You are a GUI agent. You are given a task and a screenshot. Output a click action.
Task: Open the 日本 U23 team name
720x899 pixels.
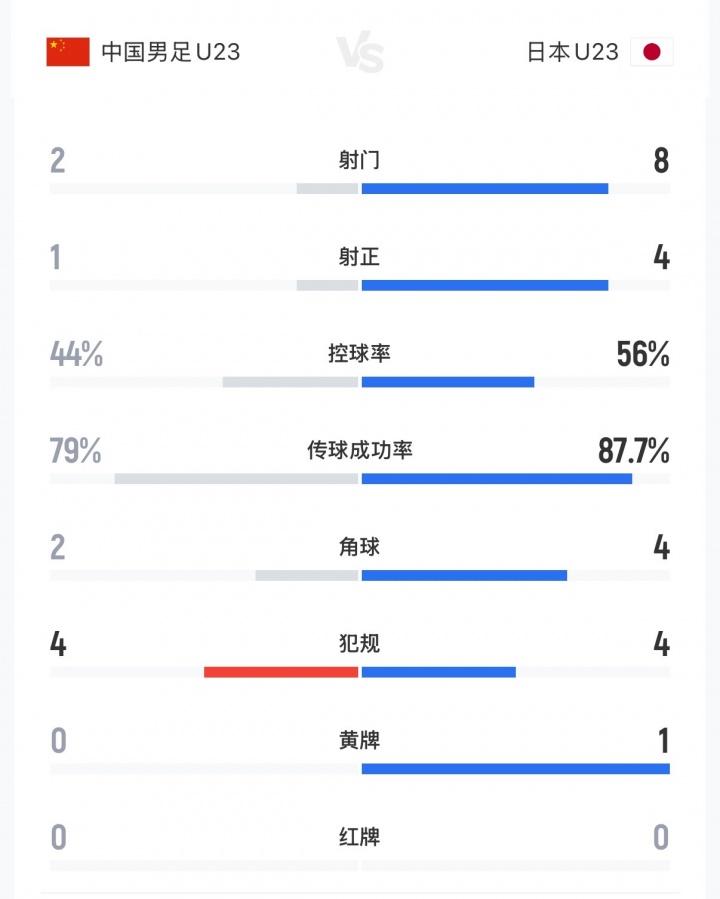click(x=573, y=52)
